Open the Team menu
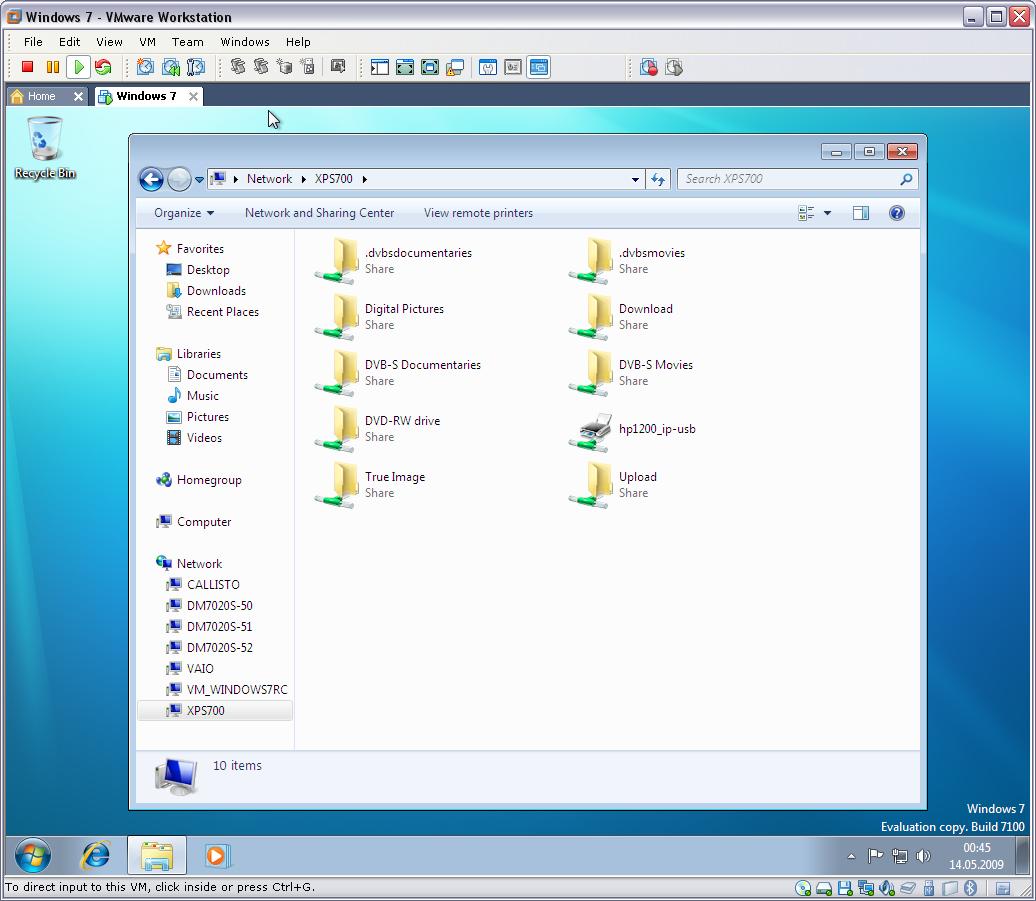The width and height of the screenshot is (1036, 901). coord(188,42)
